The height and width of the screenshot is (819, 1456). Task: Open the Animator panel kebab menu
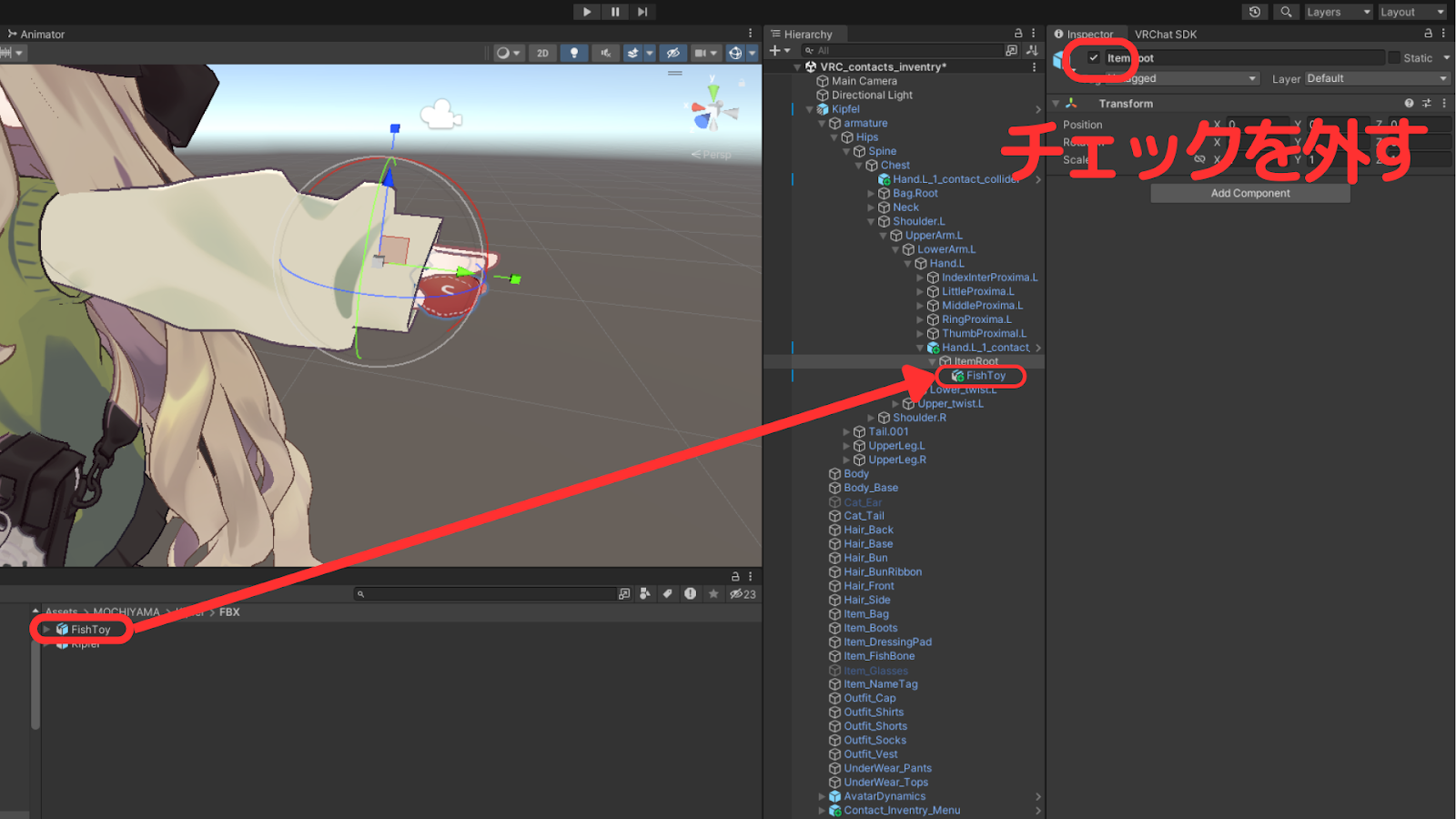751,34
